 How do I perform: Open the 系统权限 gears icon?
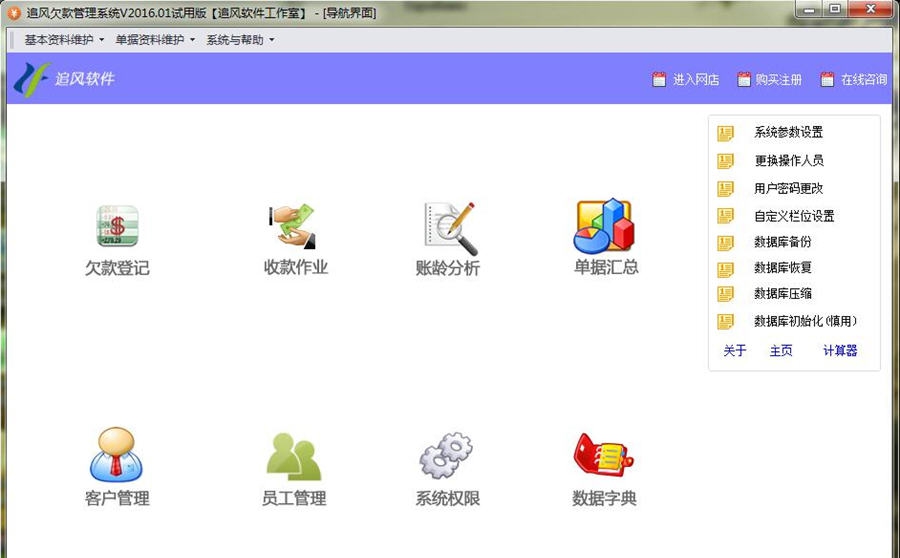click(x=446, y=455)
